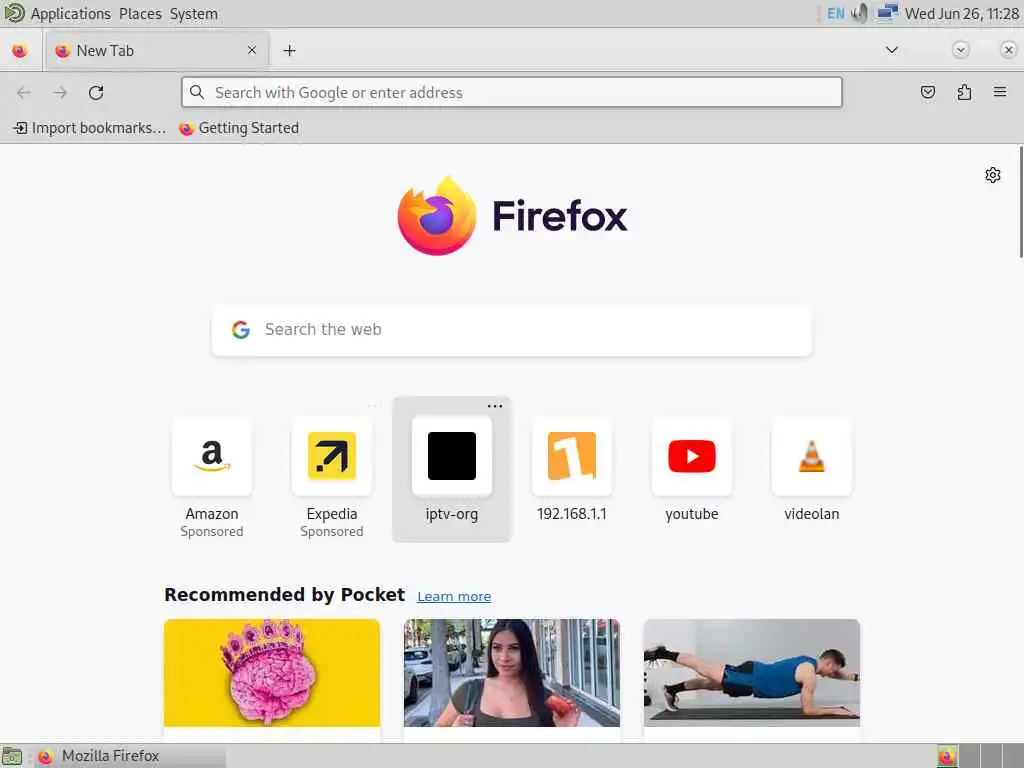
Task: Open Getting Started bookmark
Action: pos(239,128)
